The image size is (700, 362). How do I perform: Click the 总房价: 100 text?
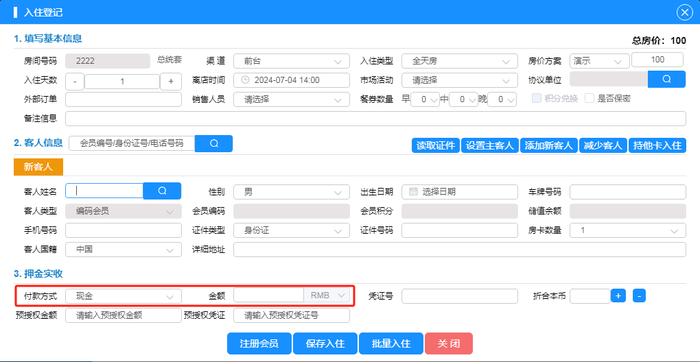[x=658, y=41]
